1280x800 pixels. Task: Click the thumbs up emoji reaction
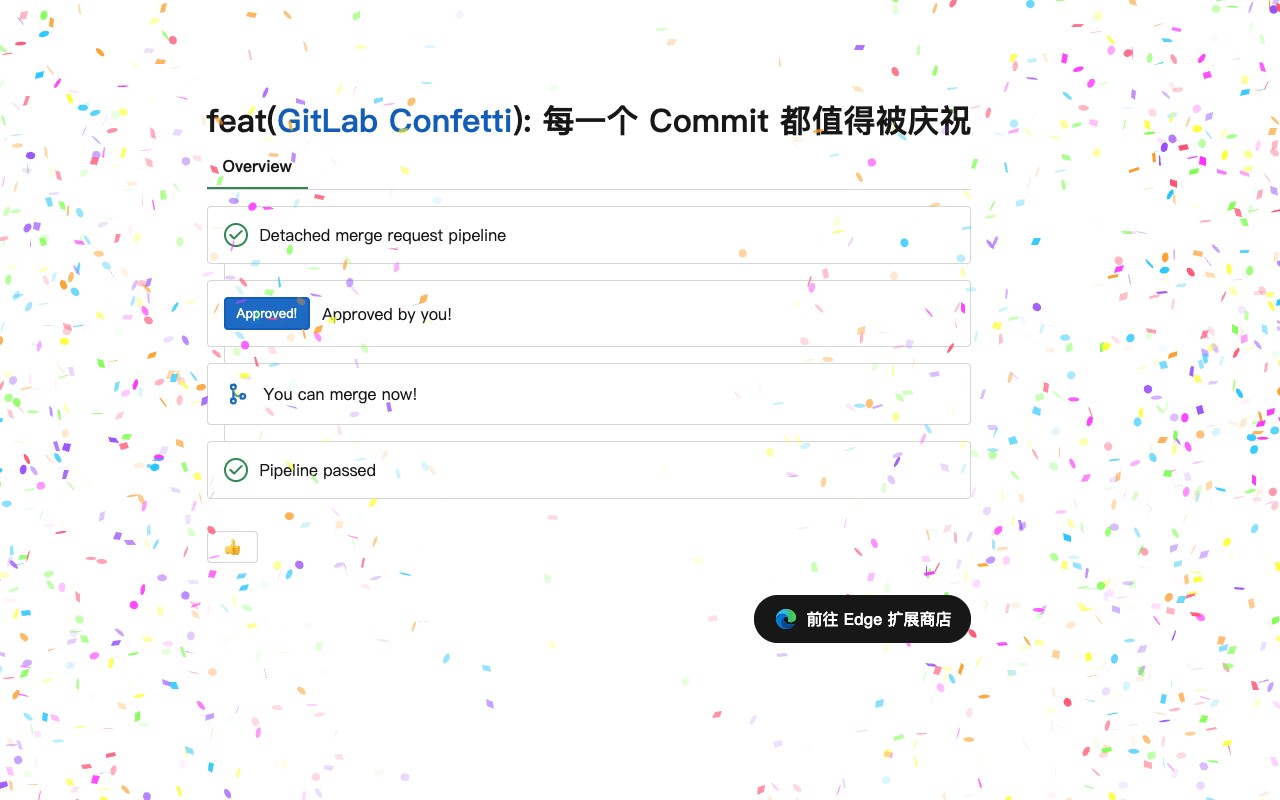coord(232,547)
